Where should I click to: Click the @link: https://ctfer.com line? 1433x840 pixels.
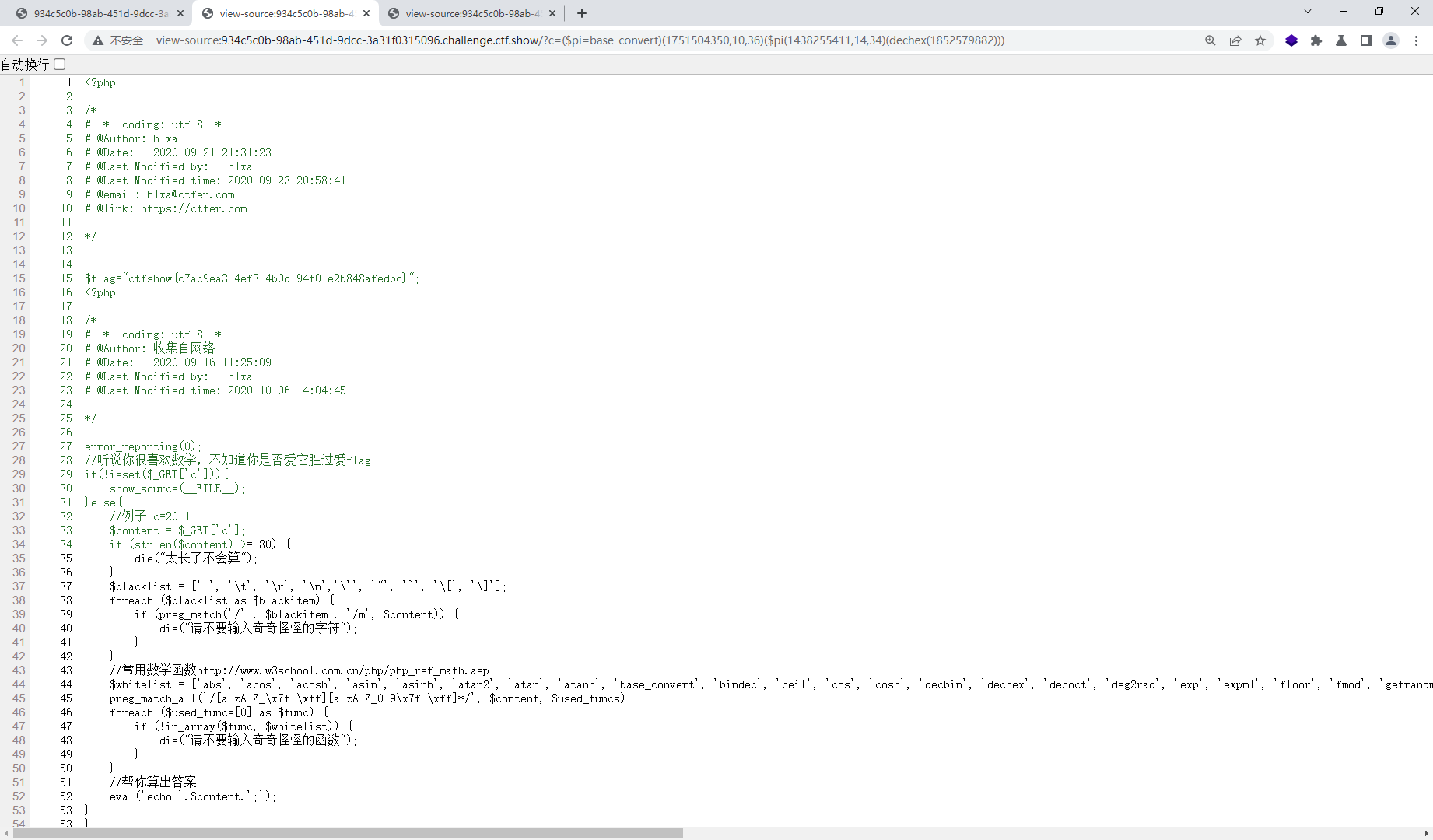166,208
